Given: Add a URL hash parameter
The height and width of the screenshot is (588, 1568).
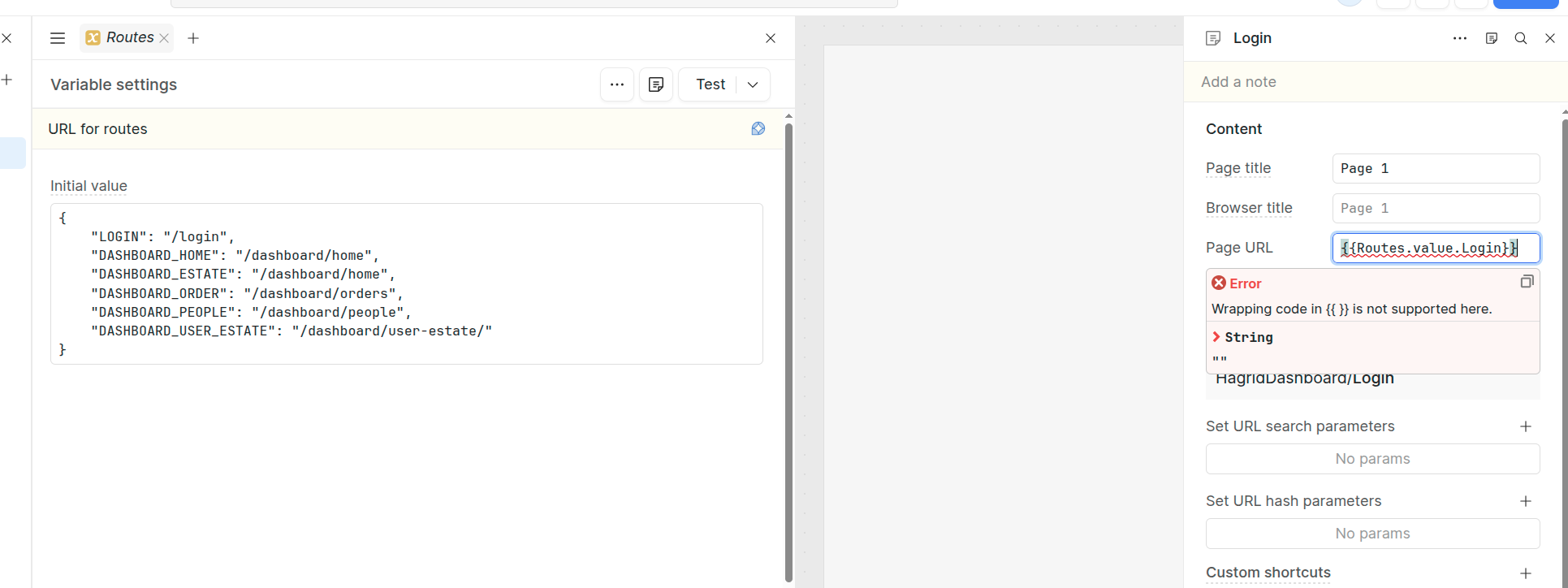Looking at the screenshot, I should pyautogui.click(x=1526, y=501).
